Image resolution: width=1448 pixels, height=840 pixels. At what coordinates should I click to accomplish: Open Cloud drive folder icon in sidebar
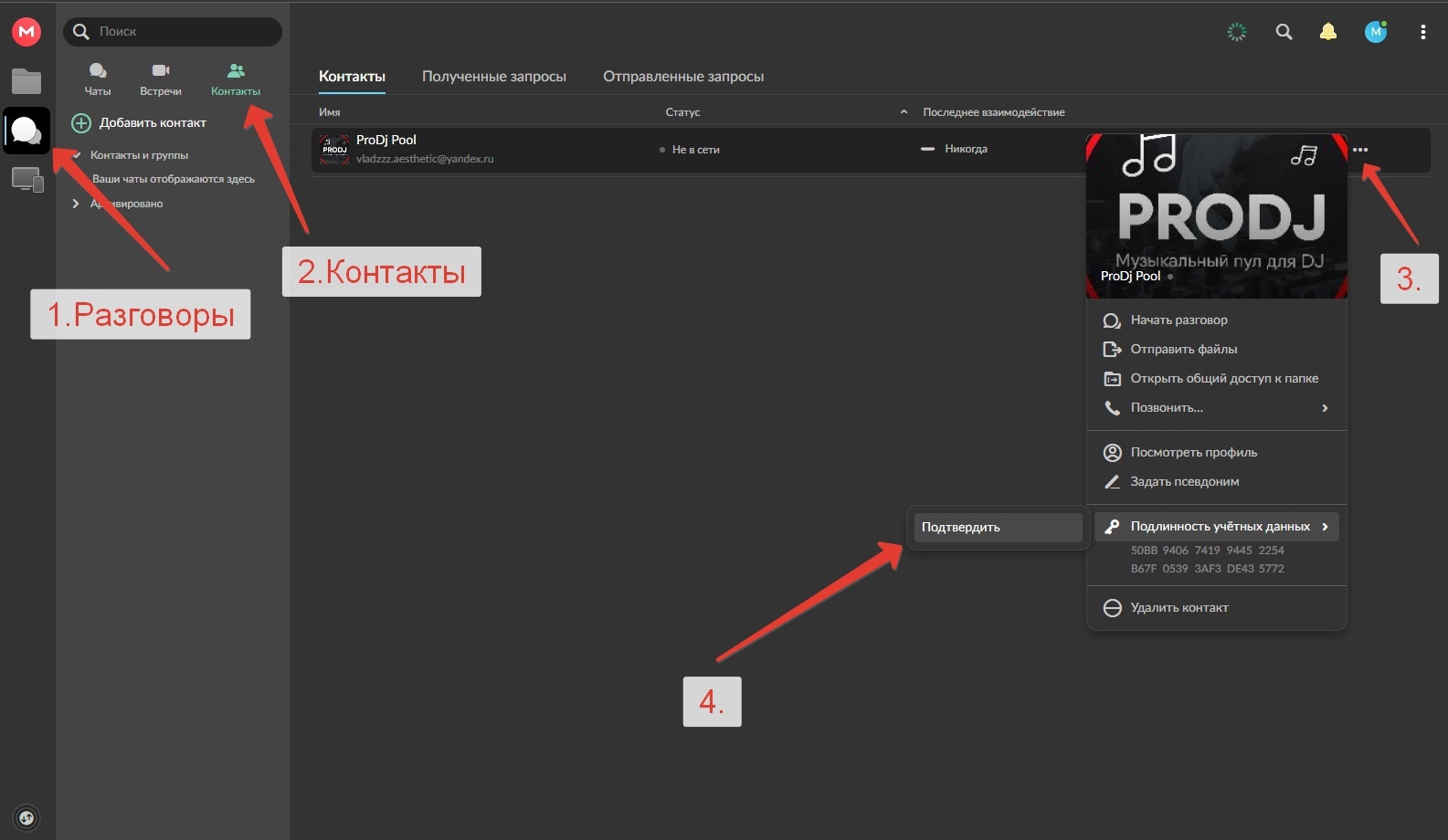(x=26, y=81)
